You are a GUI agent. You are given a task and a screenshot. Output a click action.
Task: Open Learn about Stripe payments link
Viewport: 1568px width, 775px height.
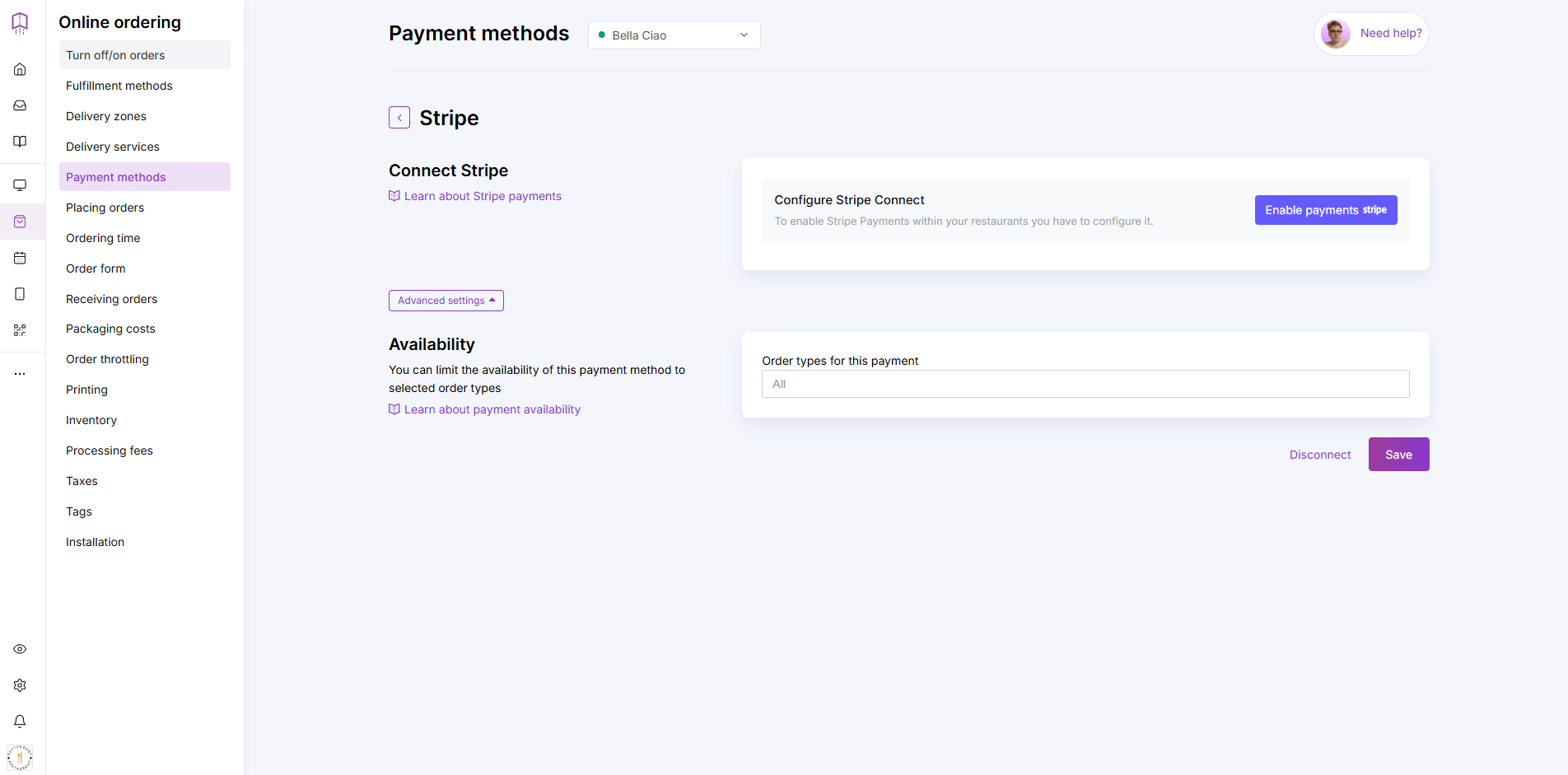tap(475, 196)
